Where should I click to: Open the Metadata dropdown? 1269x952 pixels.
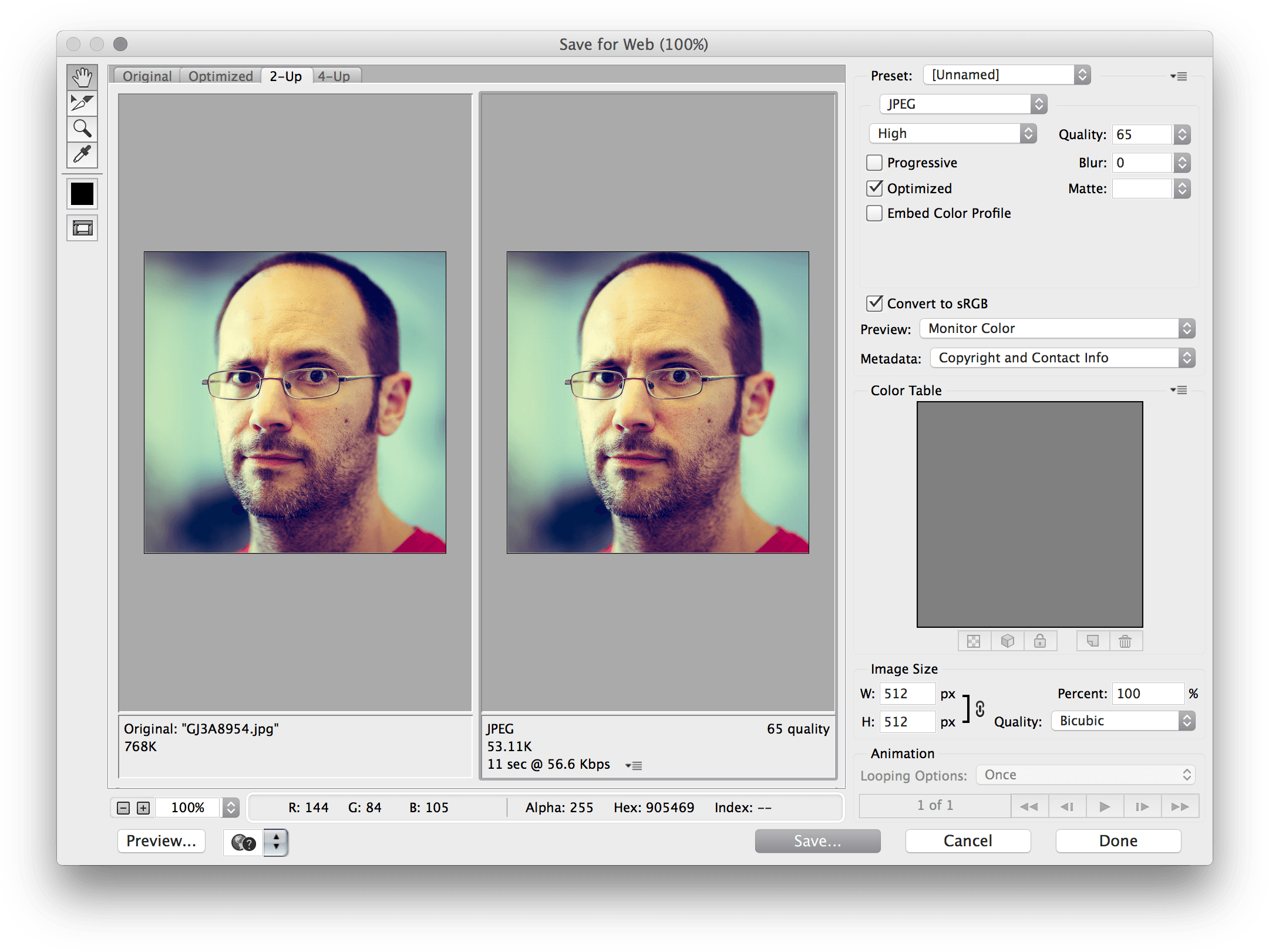(1062, 358)
